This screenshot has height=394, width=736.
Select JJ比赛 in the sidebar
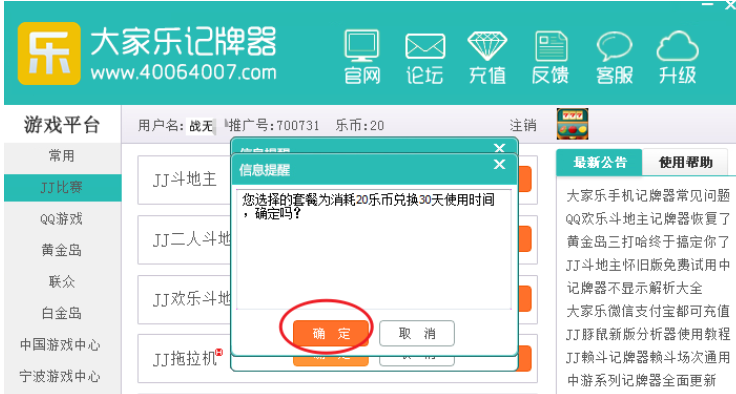(x=62, y=187)
